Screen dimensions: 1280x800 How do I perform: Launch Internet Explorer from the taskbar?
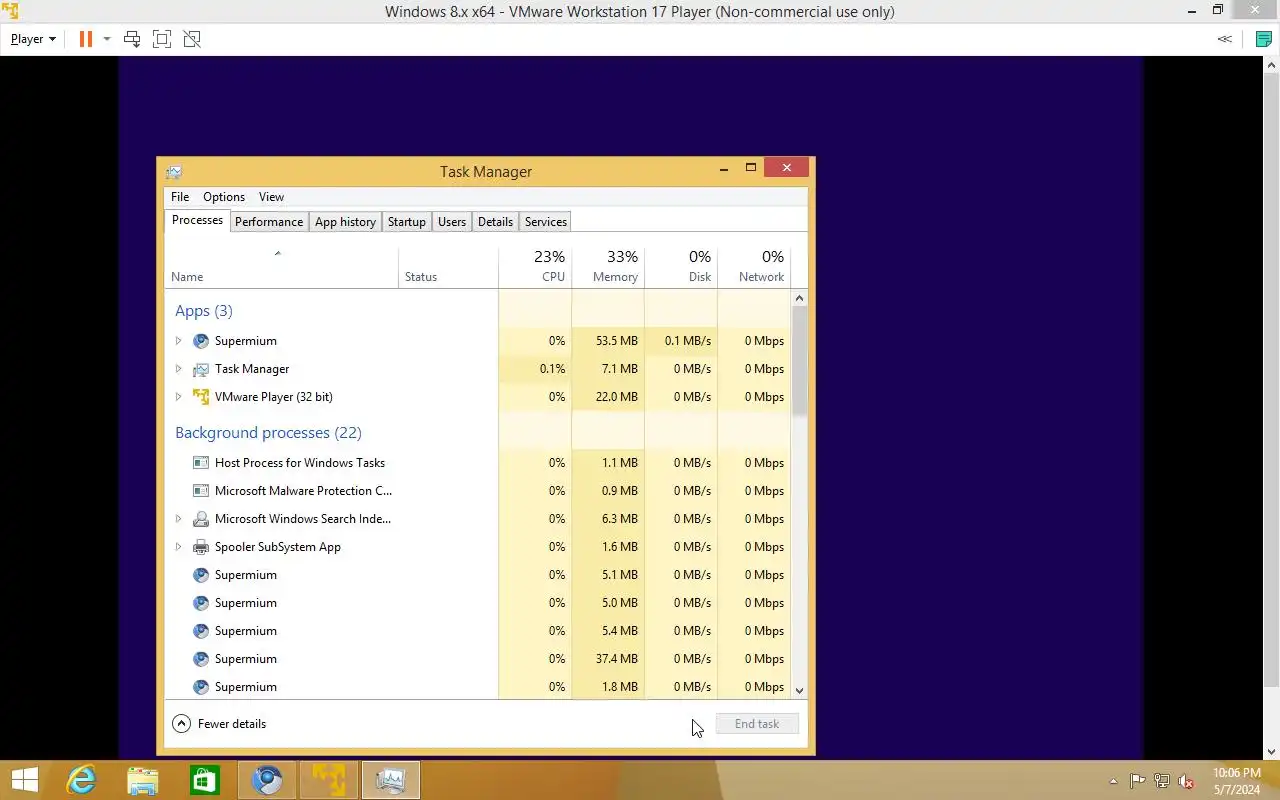pyautogui.click(x=80, y=780)
